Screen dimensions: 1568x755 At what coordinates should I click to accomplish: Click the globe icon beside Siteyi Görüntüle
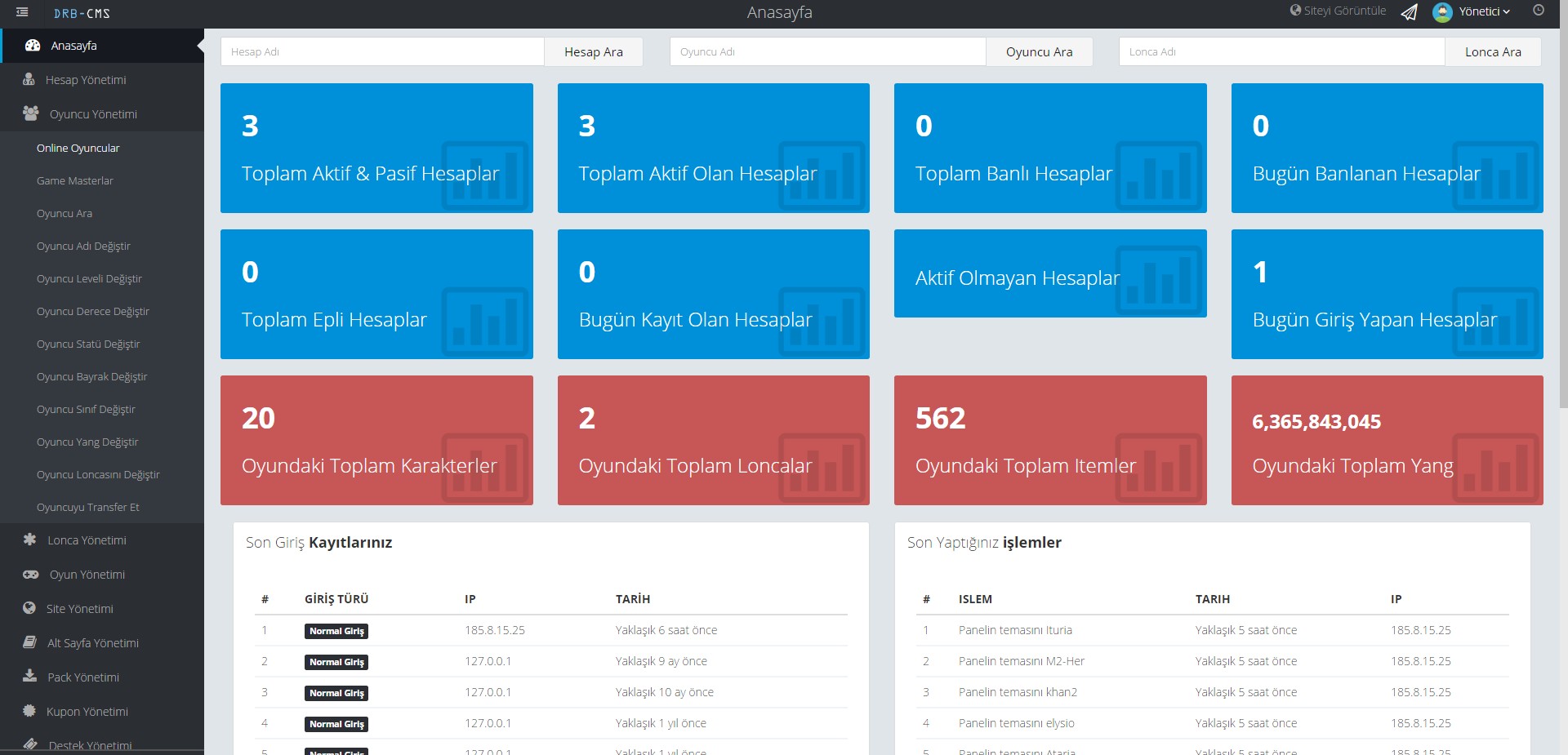click(x=1295, y=11)
